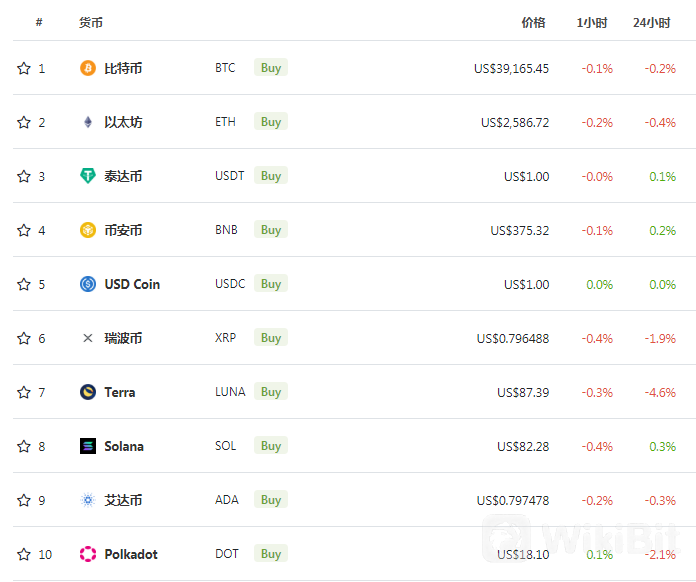Sort by the 价格 column header
Screen dimensions: 696x582
click(533, 23)
